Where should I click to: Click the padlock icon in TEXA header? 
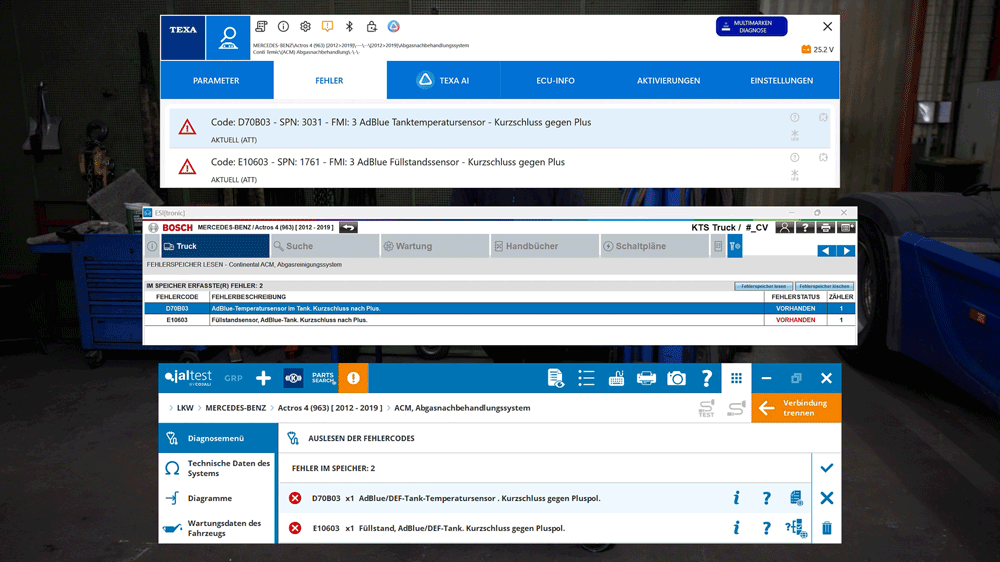(371, 26)
